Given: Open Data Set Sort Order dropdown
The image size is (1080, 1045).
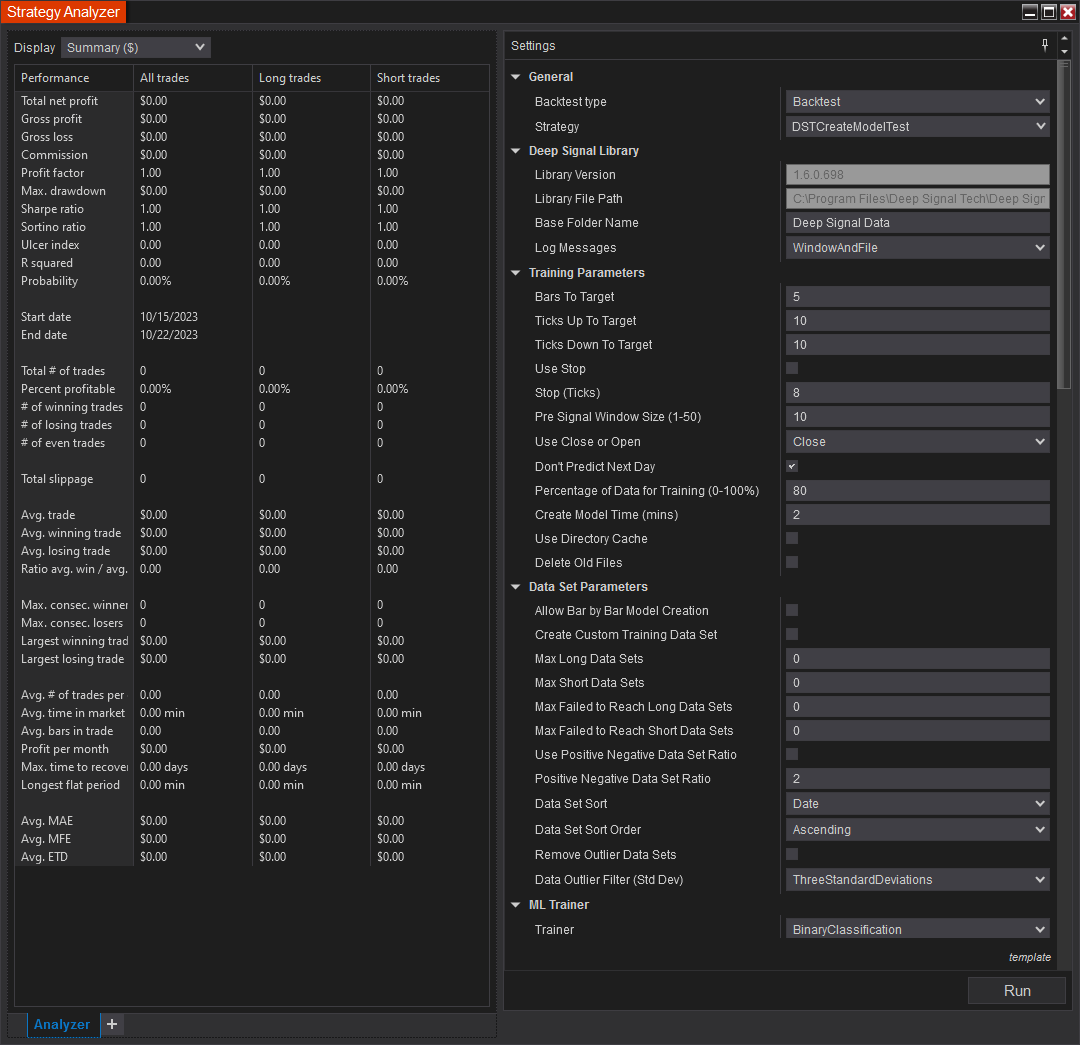Looking at the screenshot, I should point(917,830).
